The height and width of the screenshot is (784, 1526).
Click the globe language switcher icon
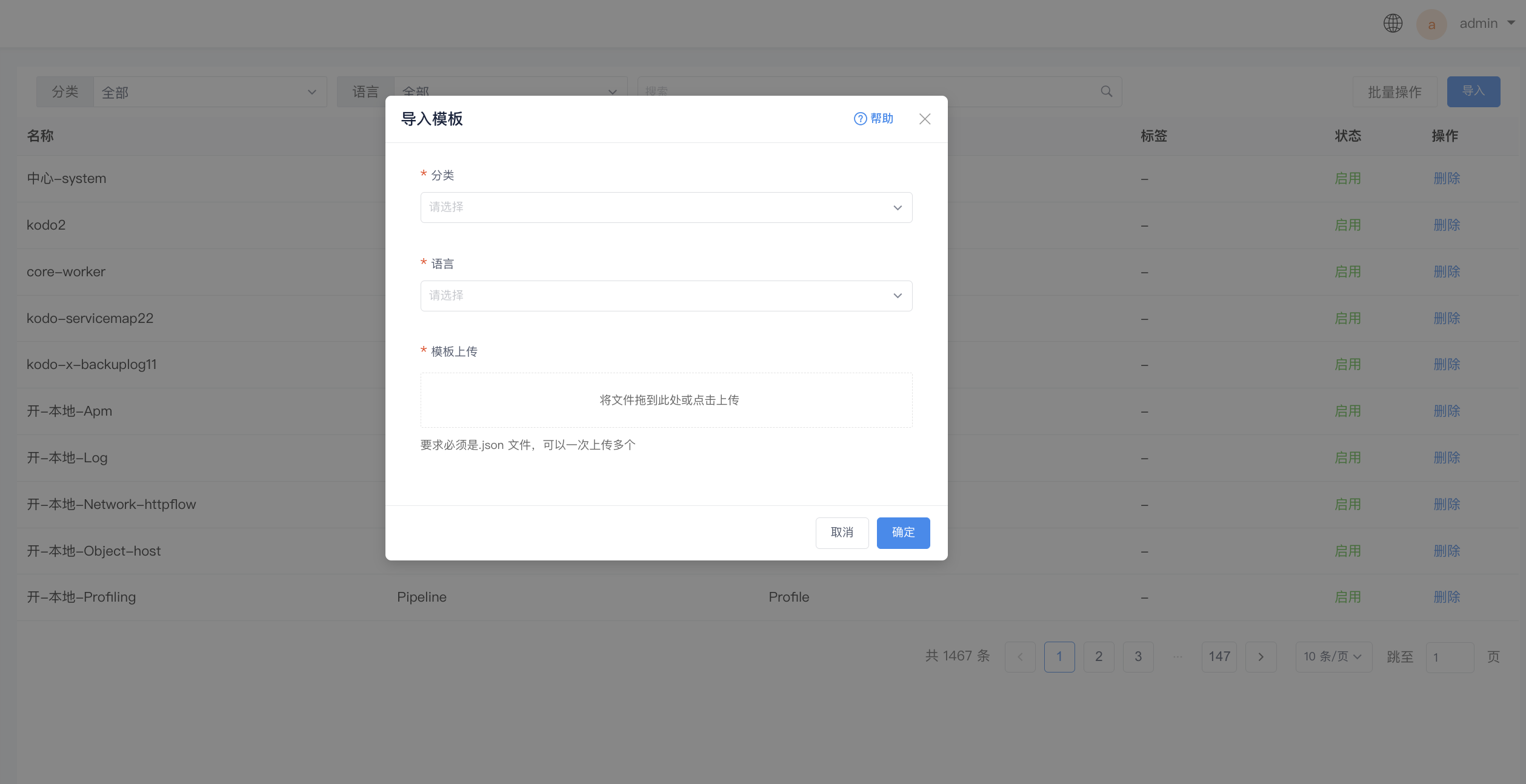[x=1393, y=23]
